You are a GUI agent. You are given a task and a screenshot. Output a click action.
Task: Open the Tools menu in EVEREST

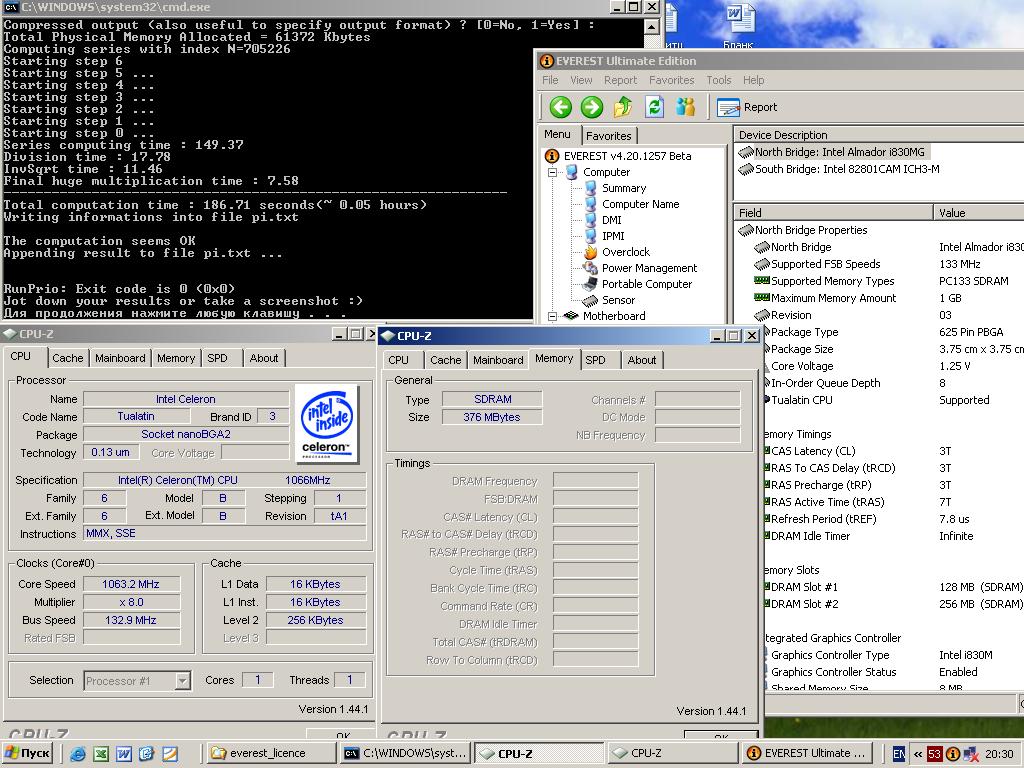coord(718,80)
